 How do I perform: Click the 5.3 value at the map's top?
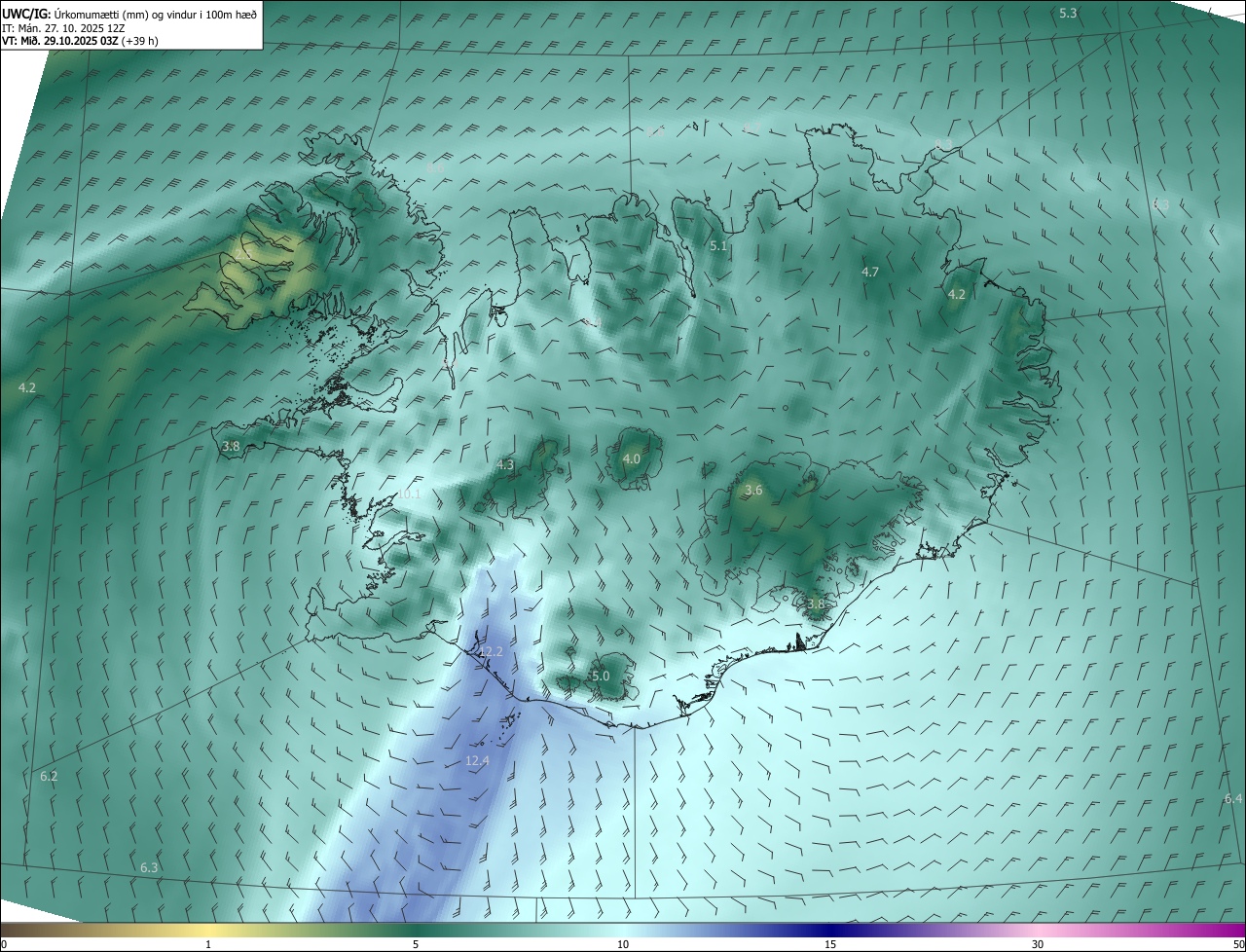tap(1068, 13)
